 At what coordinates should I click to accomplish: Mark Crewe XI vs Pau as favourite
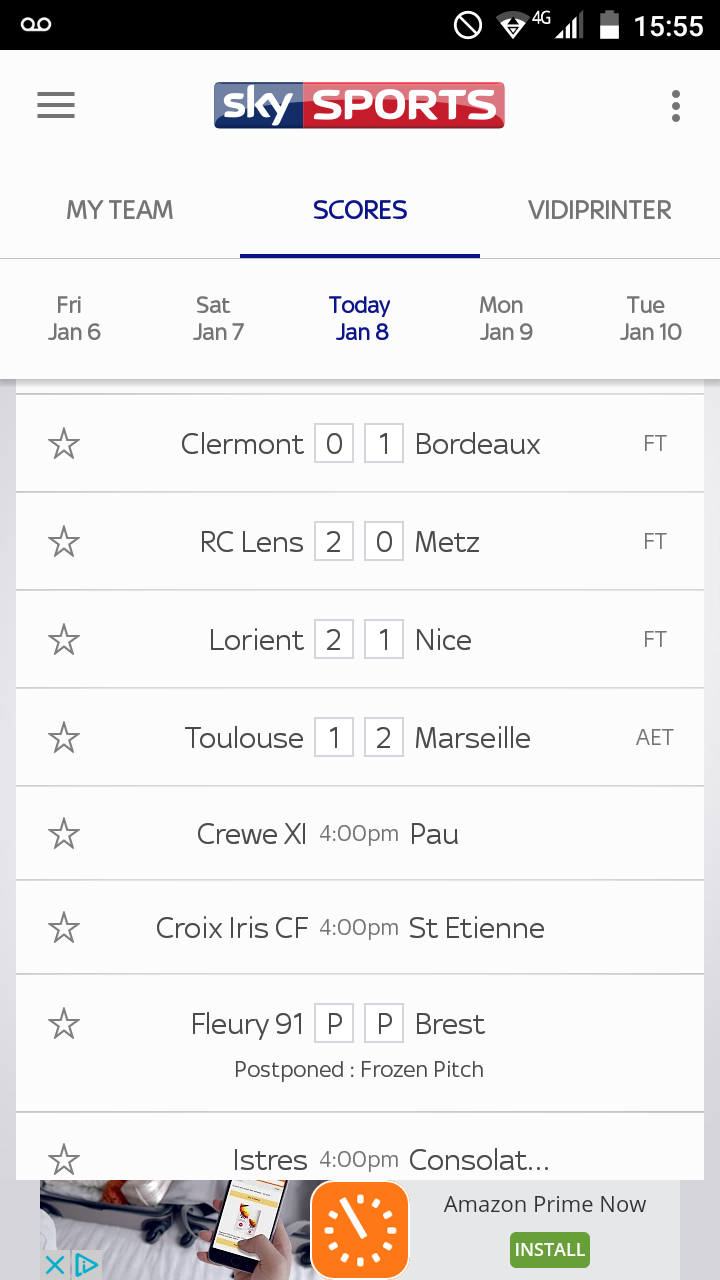tap(64, 833)
